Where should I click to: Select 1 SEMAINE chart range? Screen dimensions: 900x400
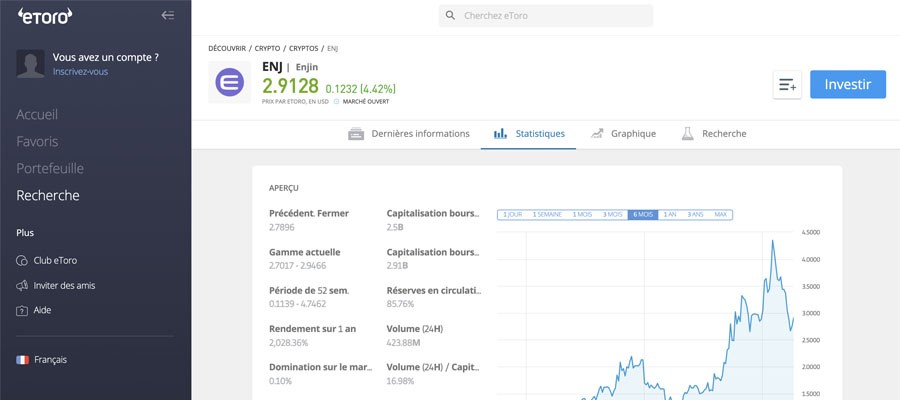547,215
